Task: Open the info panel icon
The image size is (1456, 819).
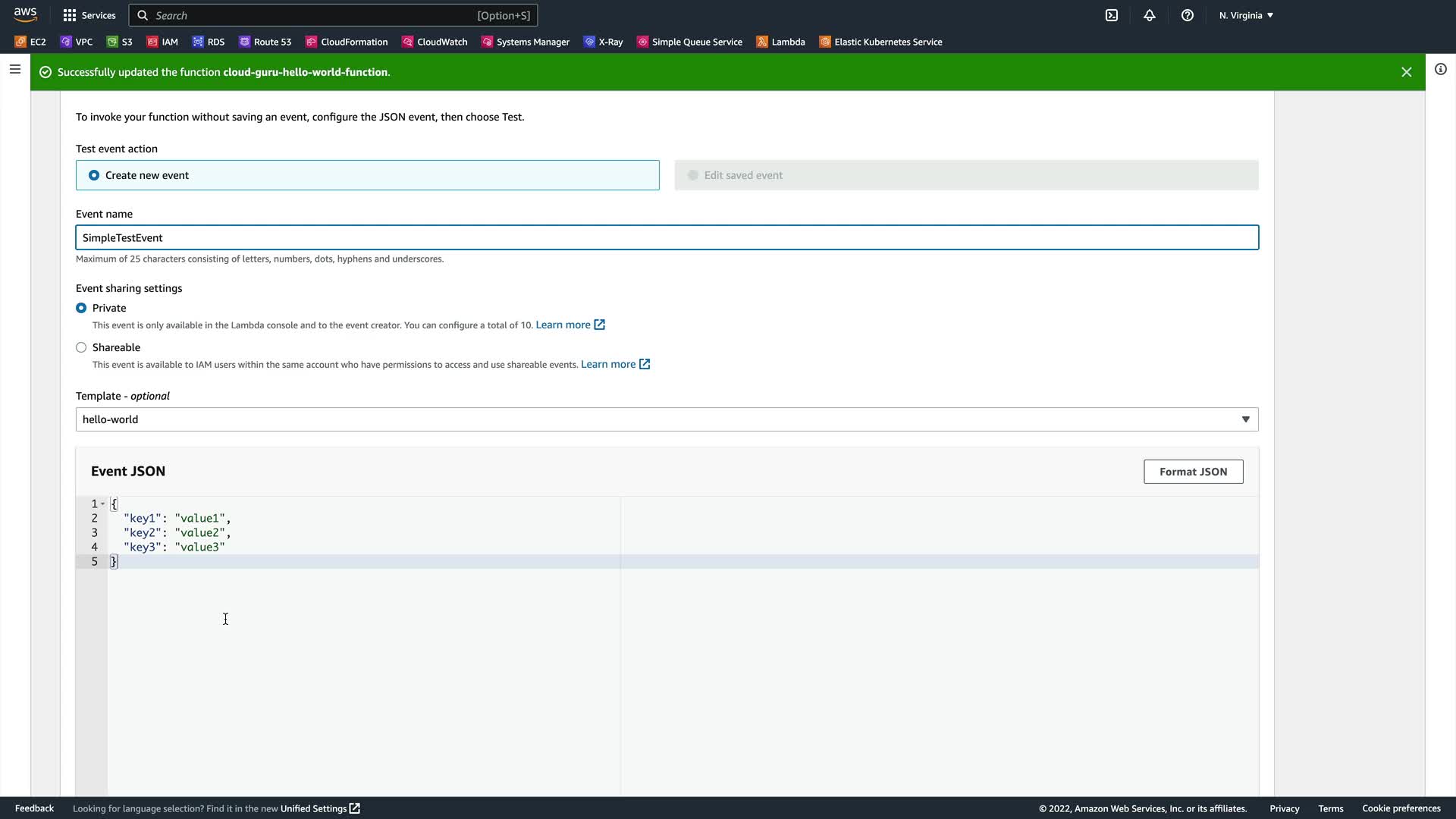Action: pyautogui.click(x=1441, y=69)
